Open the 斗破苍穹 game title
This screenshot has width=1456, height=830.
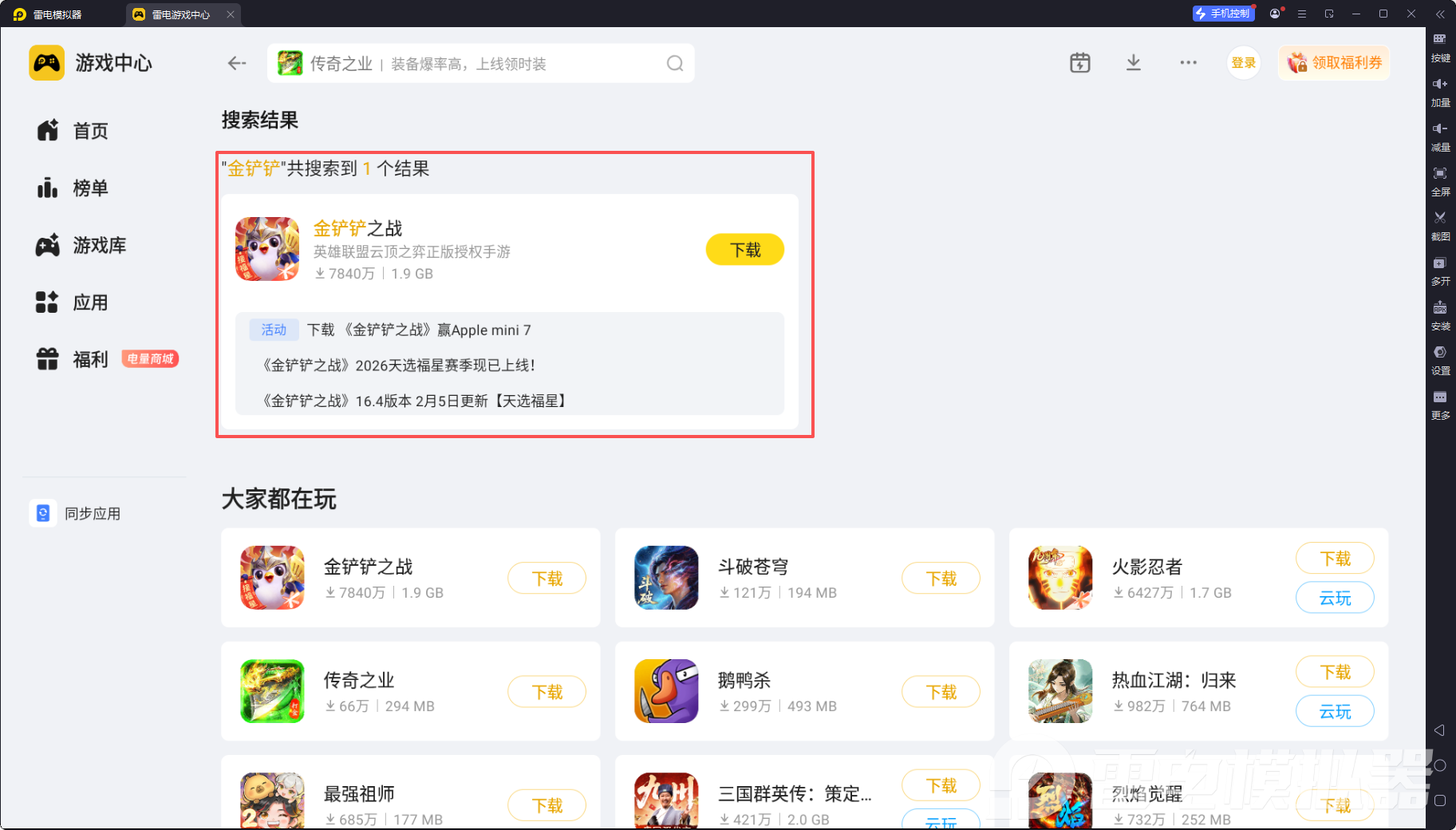coord(752,567)
